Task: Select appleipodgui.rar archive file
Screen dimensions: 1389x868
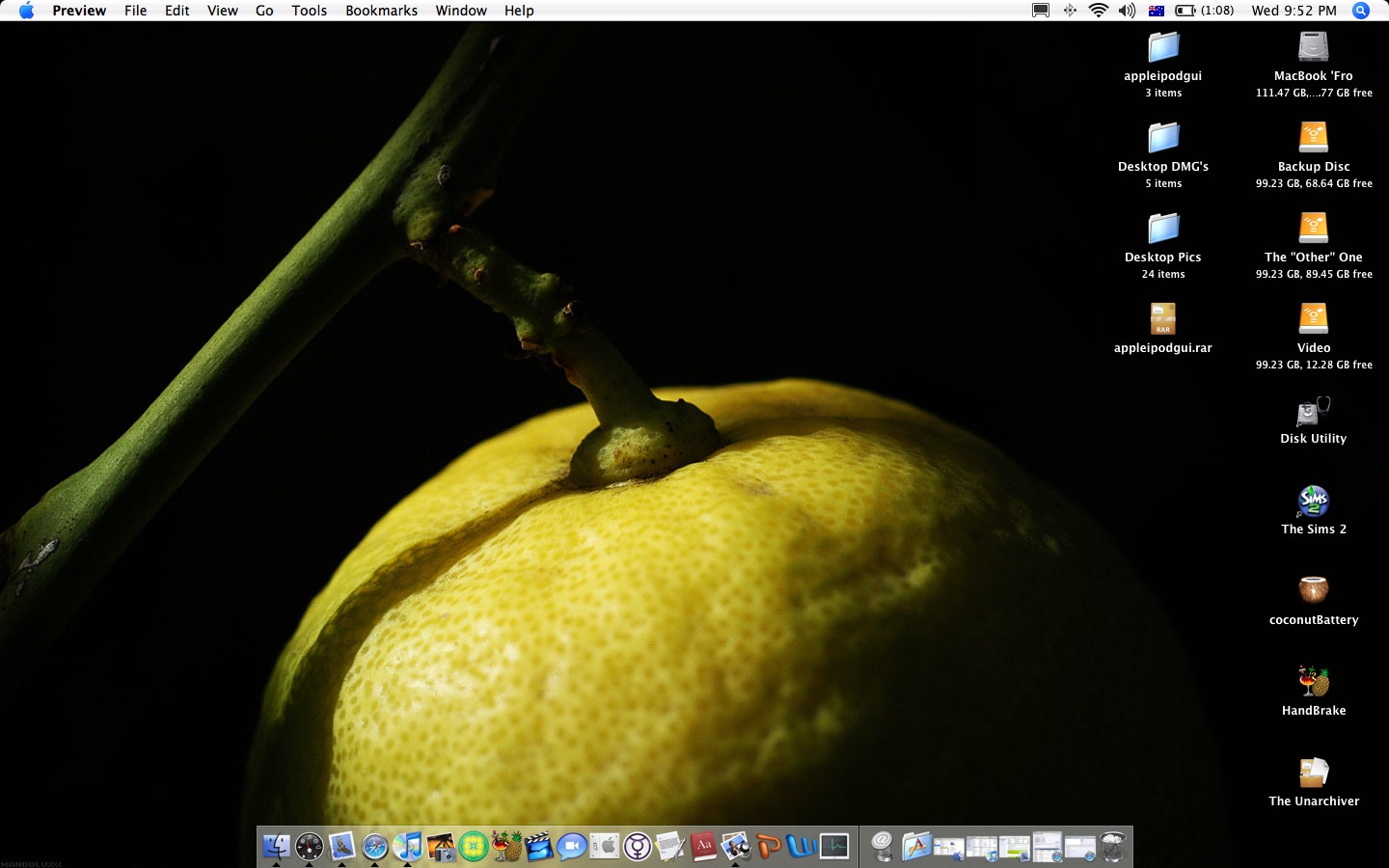Action: pyautogui.click(x=1163, y=328)
